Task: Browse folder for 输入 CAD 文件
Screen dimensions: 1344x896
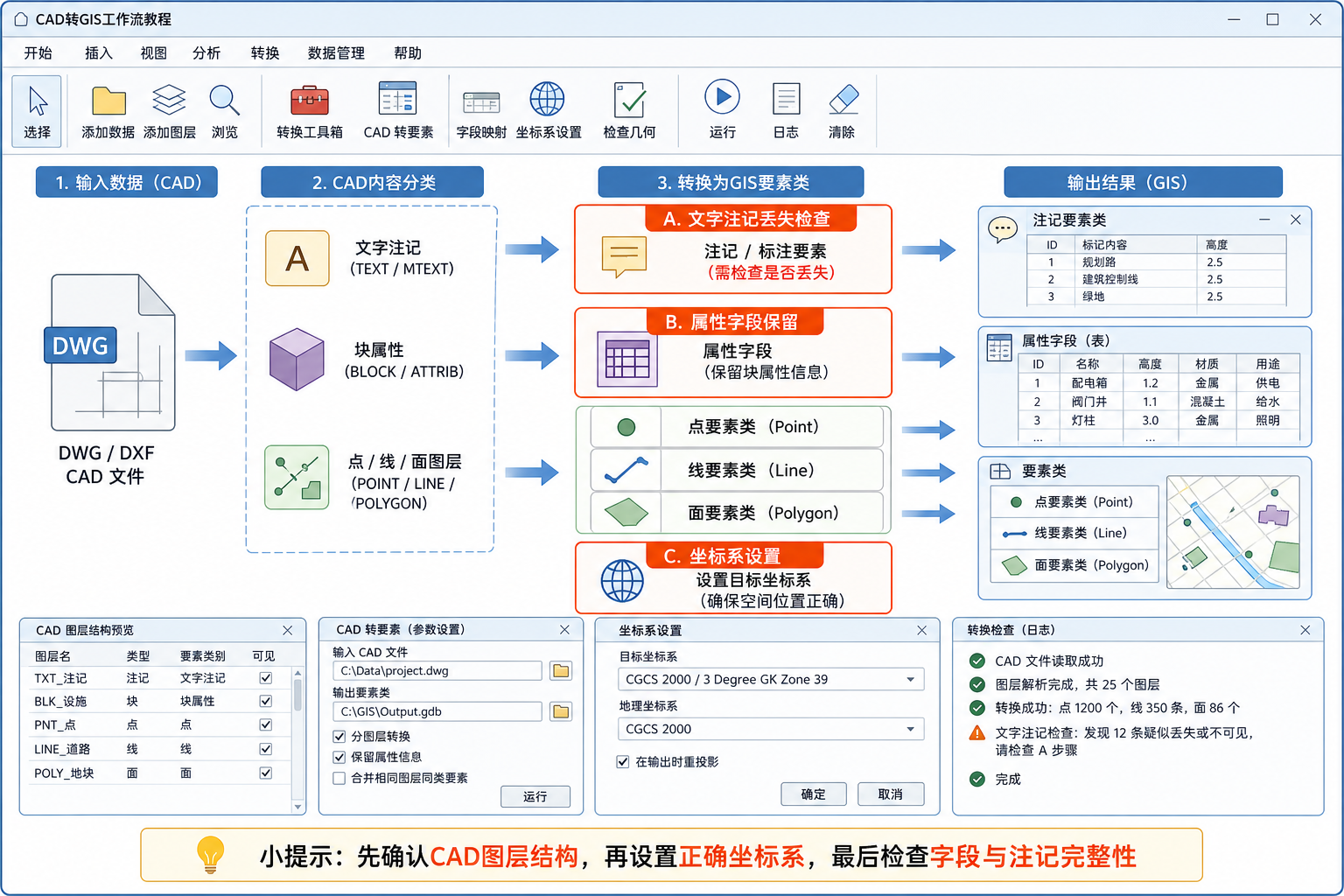Action: 561,671
